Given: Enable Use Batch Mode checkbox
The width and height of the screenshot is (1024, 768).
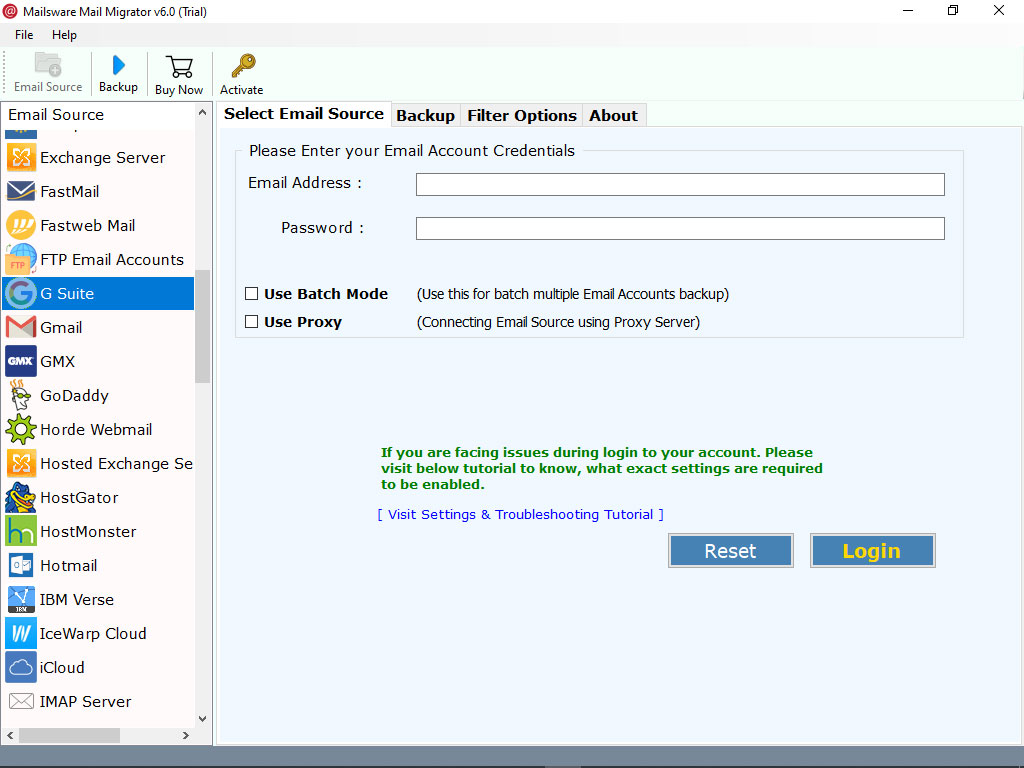Looking at the screenshot, I should pos(251,293).
